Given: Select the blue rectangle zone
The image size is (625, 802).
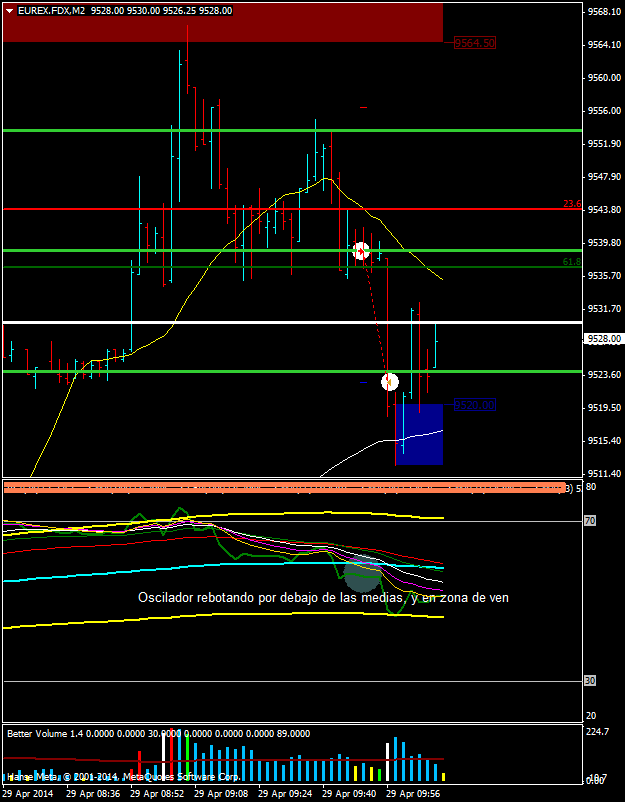Looking at the screenshot, I should tap(419, 434).
